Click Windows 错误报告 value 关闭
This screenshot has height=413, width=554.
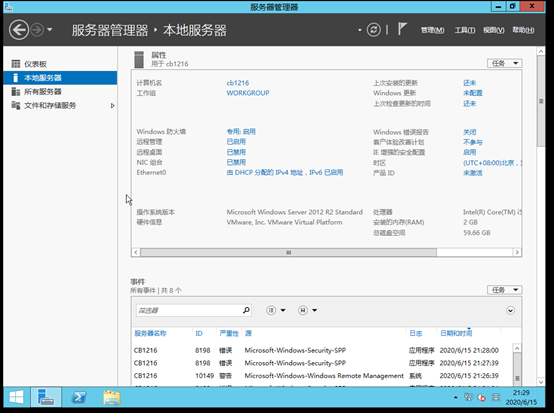(x=470, y=132)
